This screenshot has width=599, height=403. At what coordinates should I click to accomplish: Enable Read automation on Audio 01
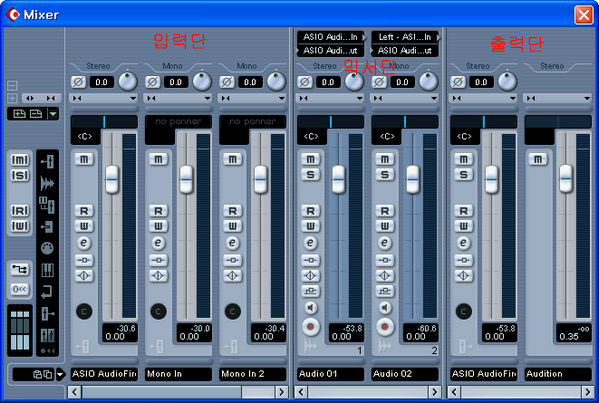tap(311, 211)
